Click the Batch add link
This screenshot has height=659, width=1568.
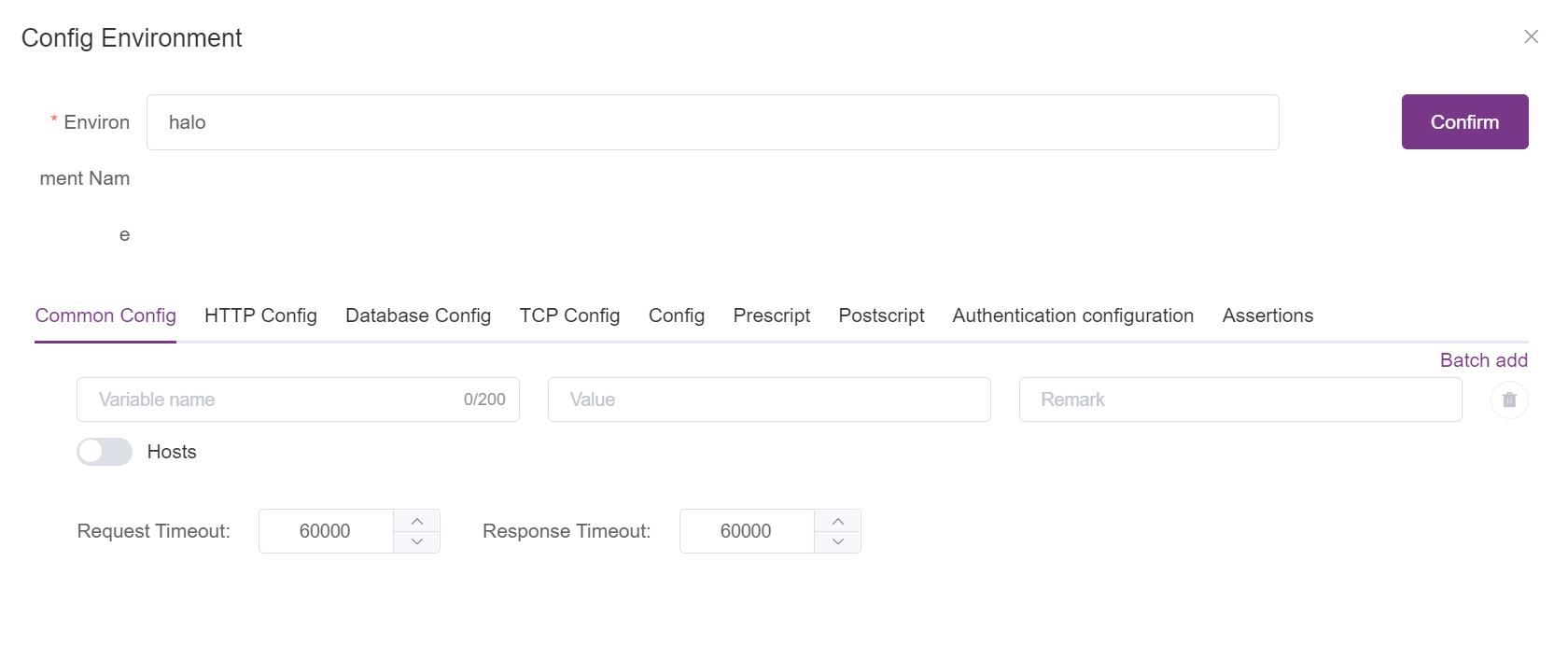coord(1484,360)
